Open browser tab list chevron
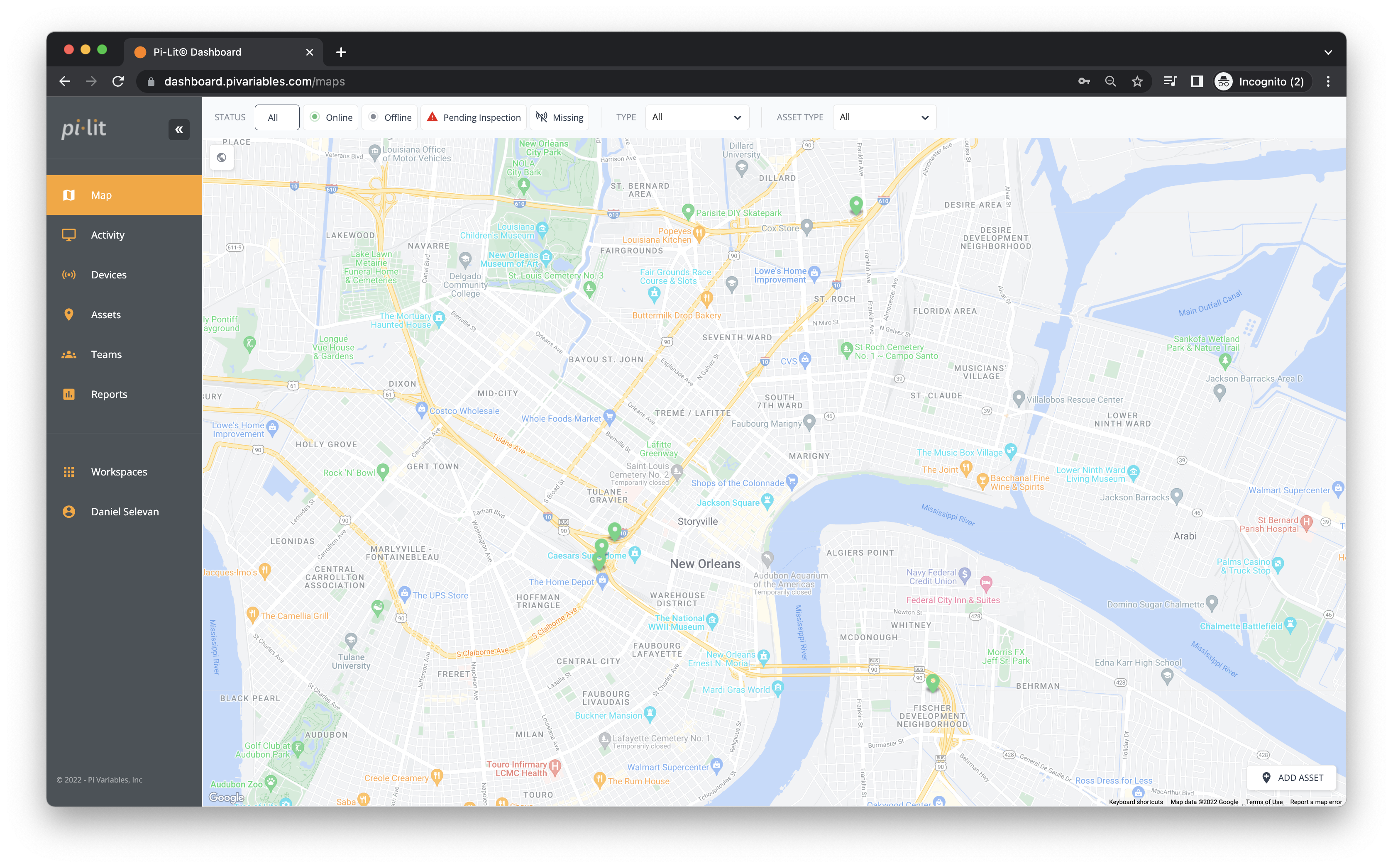 pyautogui.click(x=1327, y=52)
